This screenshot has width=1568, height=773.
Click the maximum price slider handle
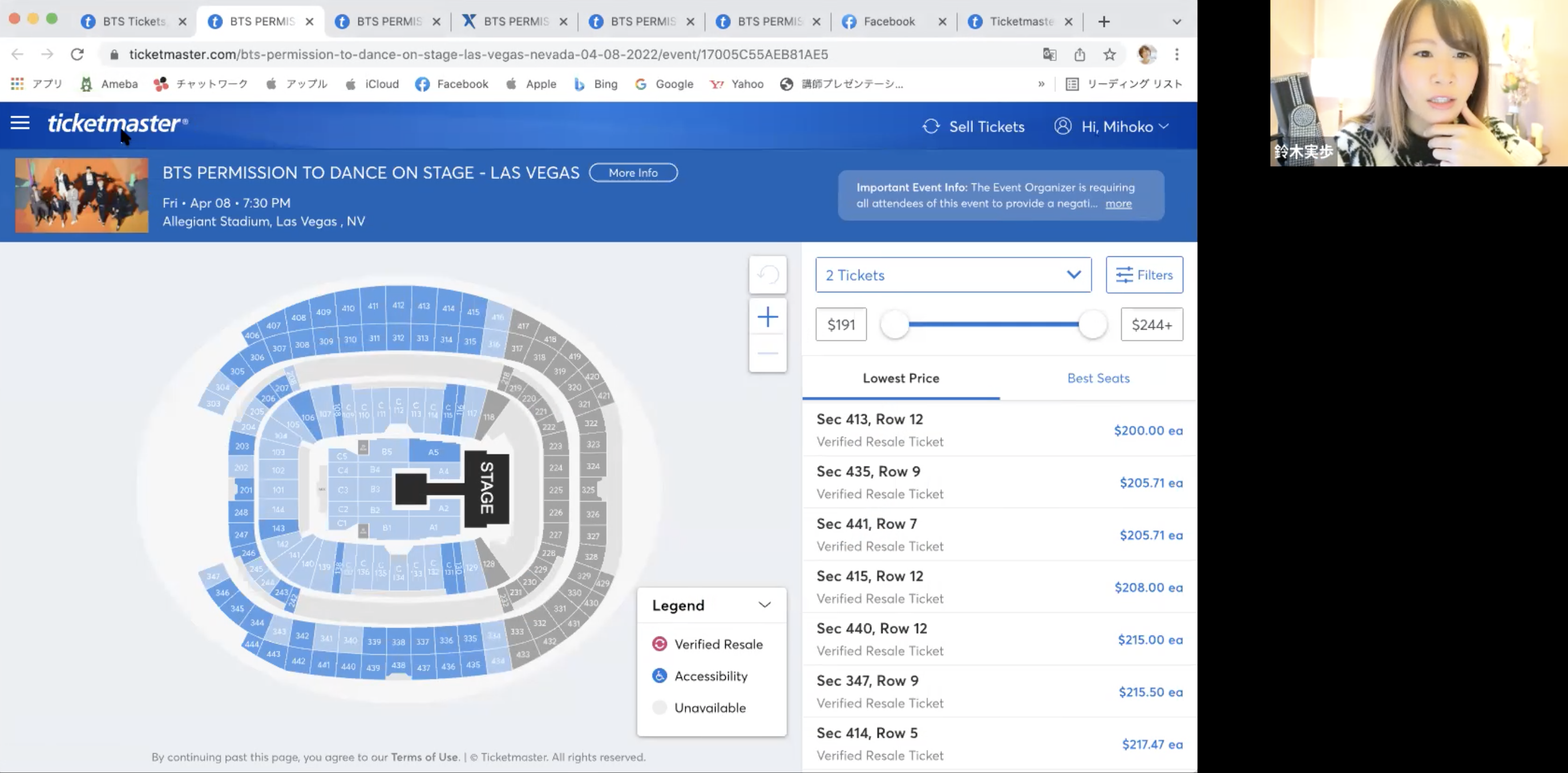pyautogui.click(x=1093, y=324)
